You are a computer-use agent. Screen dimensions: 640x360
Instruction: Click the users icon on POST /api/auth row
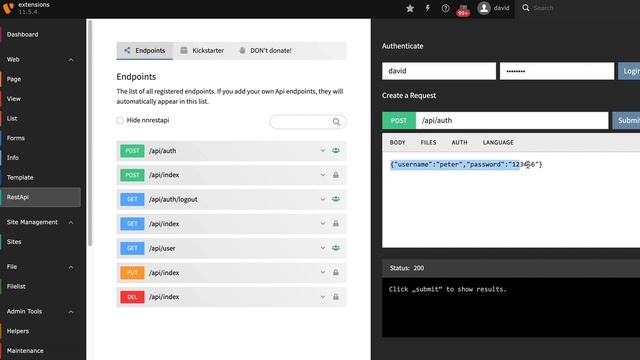[x=336, y=151]
